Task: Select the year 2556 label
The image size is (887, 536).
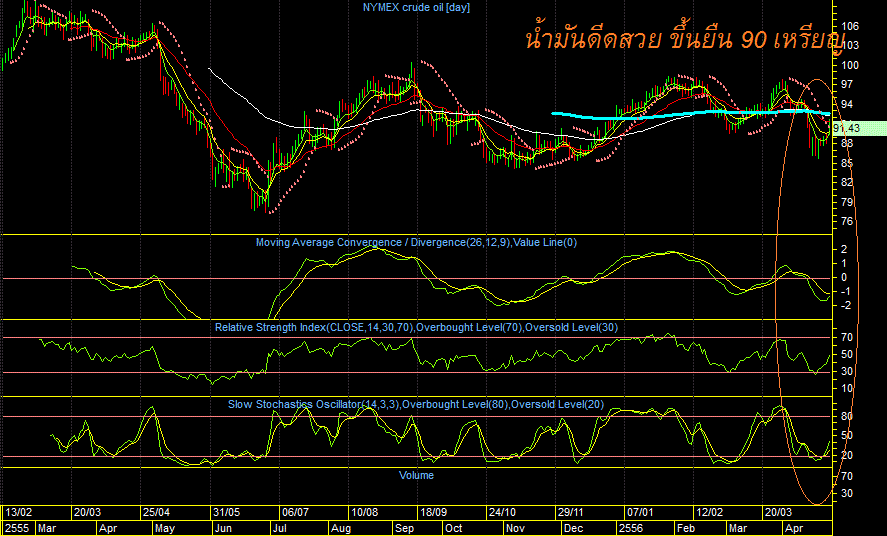Action: coord(630,528)
